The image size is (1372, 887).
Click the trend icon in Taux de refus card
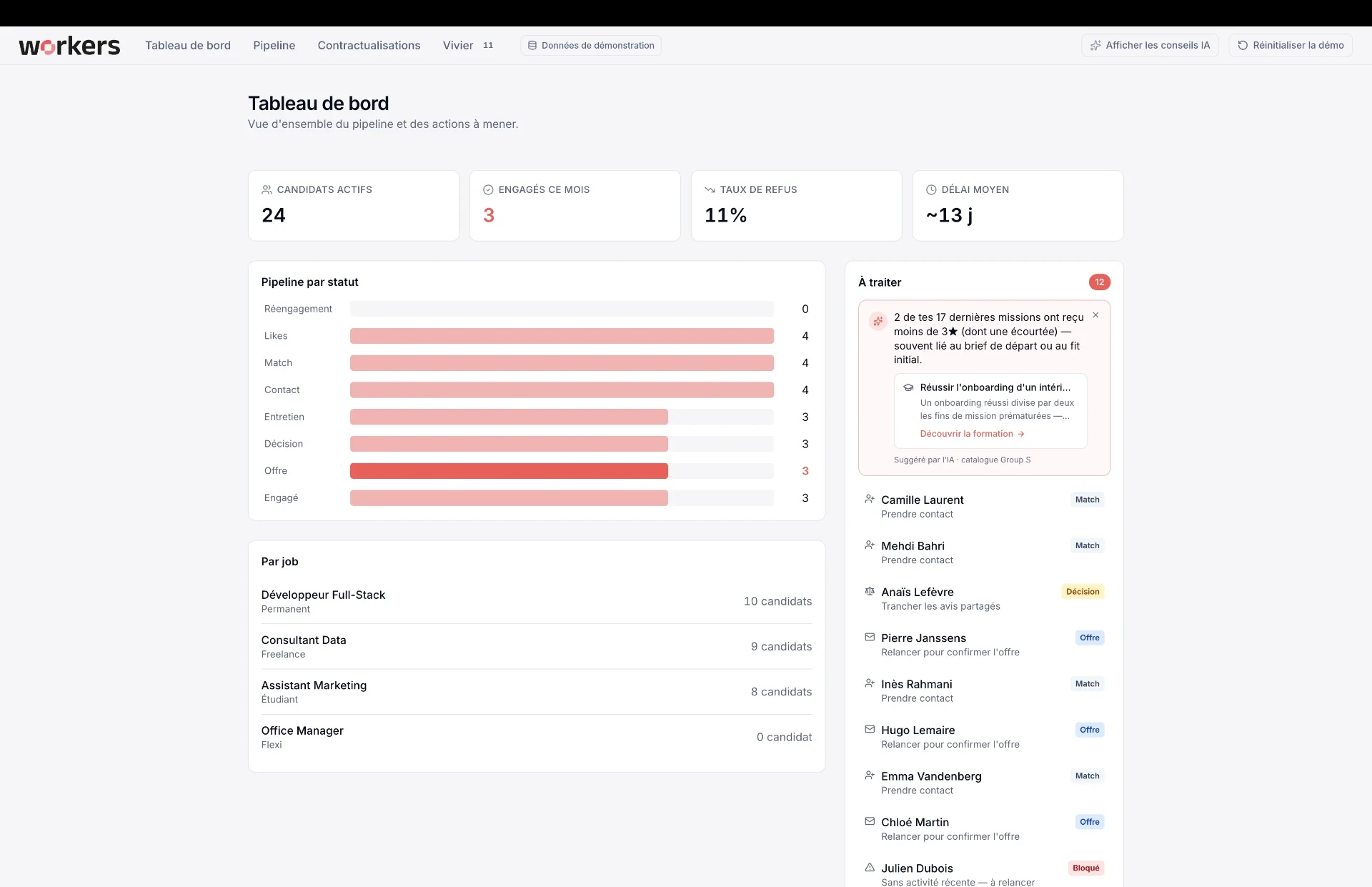click(x=710, y=189)
